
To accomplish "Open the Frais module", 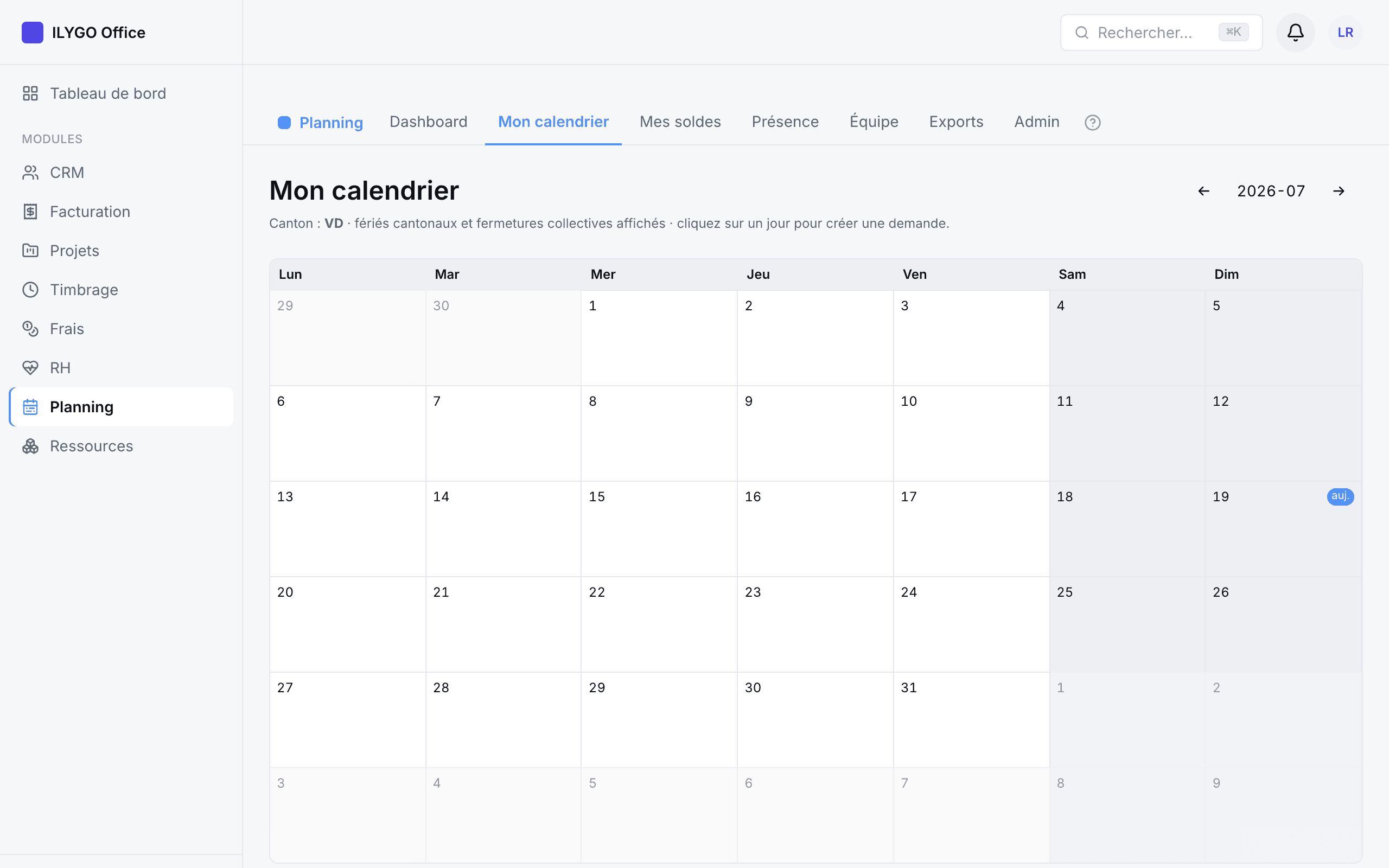I will click(121, 328).
